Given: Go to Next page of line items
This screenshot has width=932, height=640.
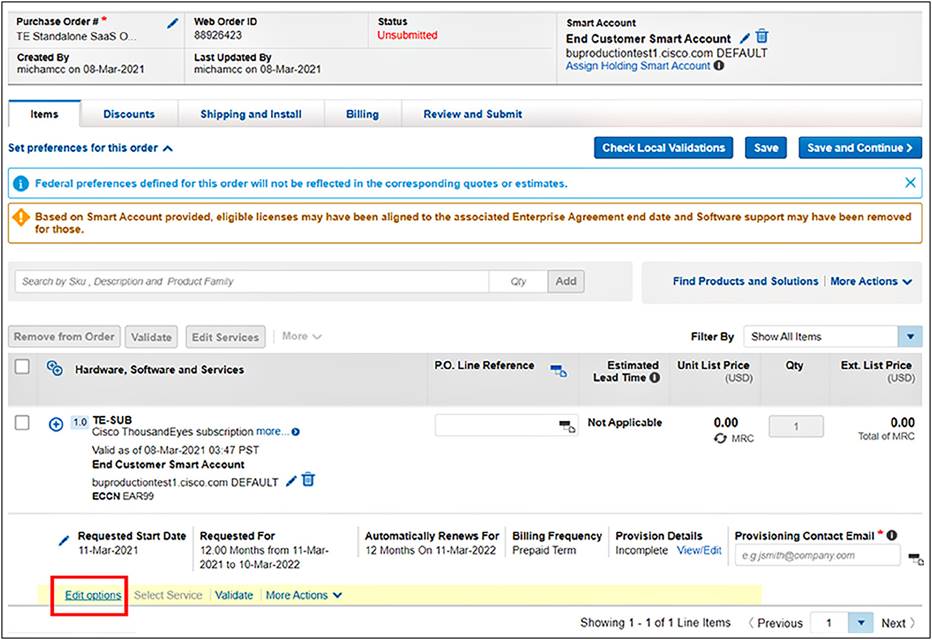Looking at the screenshot, I should tap(898, 623).
